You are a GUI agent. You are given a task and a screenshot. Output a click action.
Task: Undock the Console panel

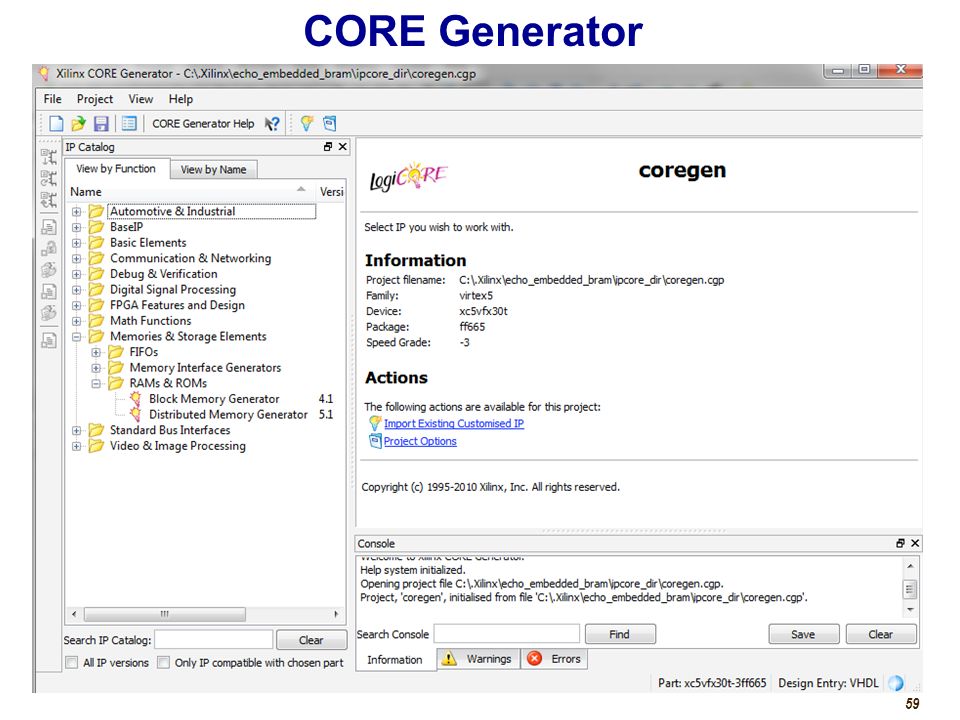pyautogui.click(x=900, y=543)
